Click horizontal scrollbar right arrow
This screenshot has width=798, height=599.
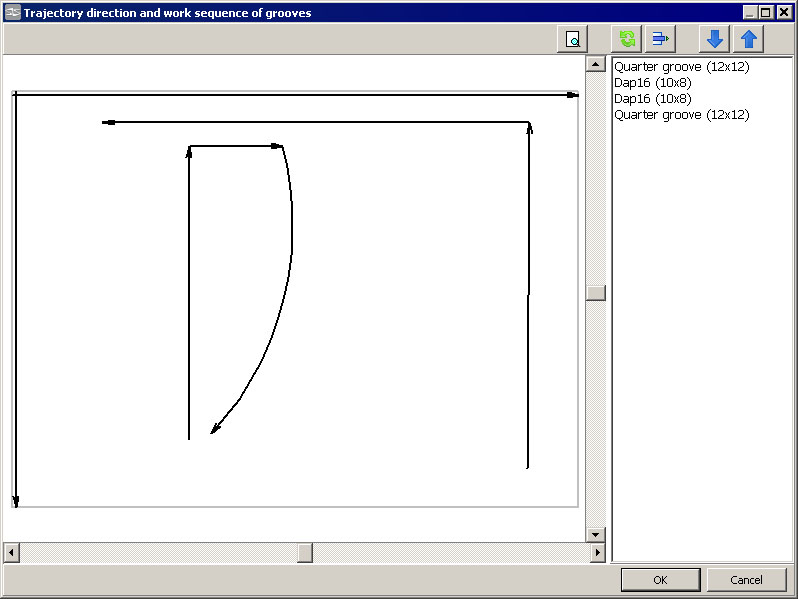coord(597,552)
